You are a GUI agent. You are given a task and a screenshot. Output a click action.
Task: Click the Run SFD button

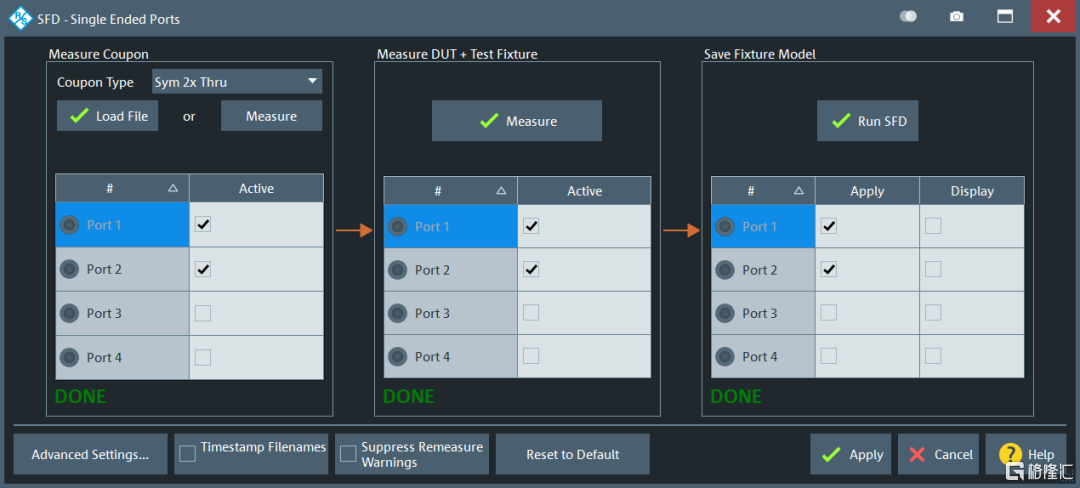[867, 121]
